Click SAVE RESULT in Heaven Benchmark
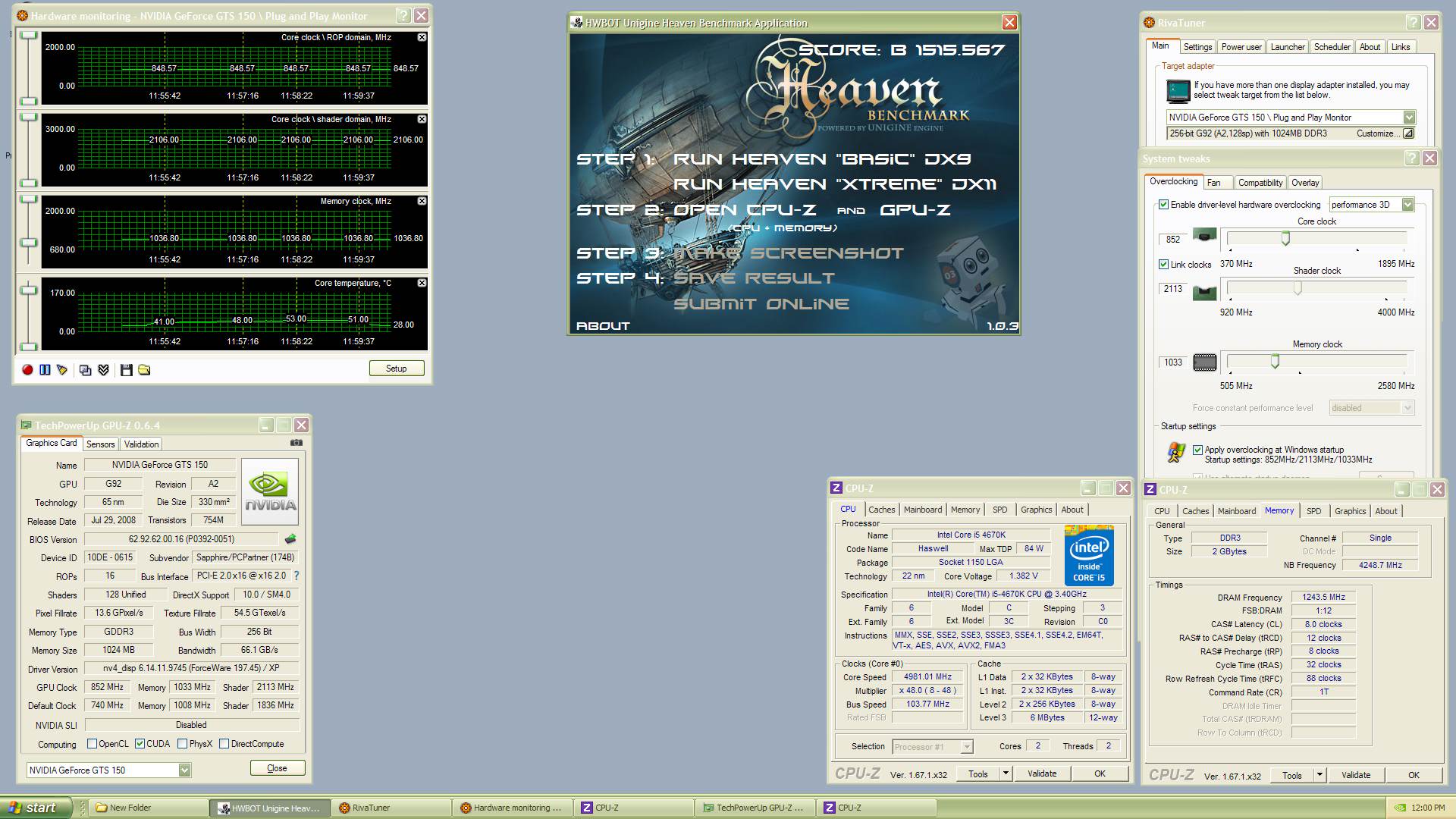1456x819 pixels. click(754, 278)
